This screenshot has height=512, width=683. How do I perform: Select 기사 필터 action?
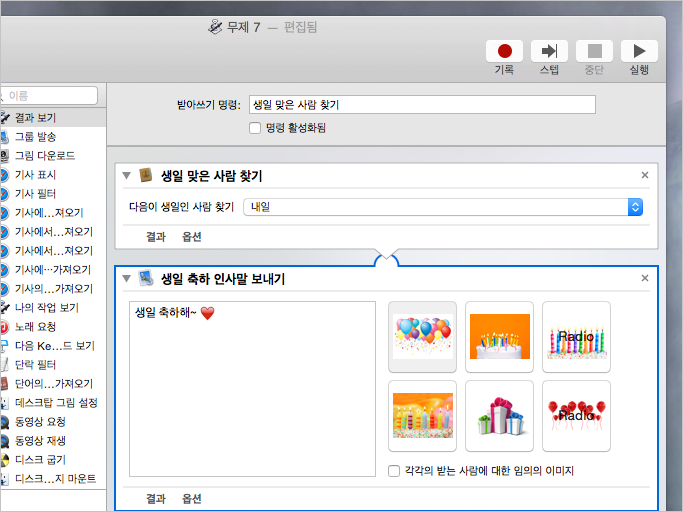click(53, 193)
